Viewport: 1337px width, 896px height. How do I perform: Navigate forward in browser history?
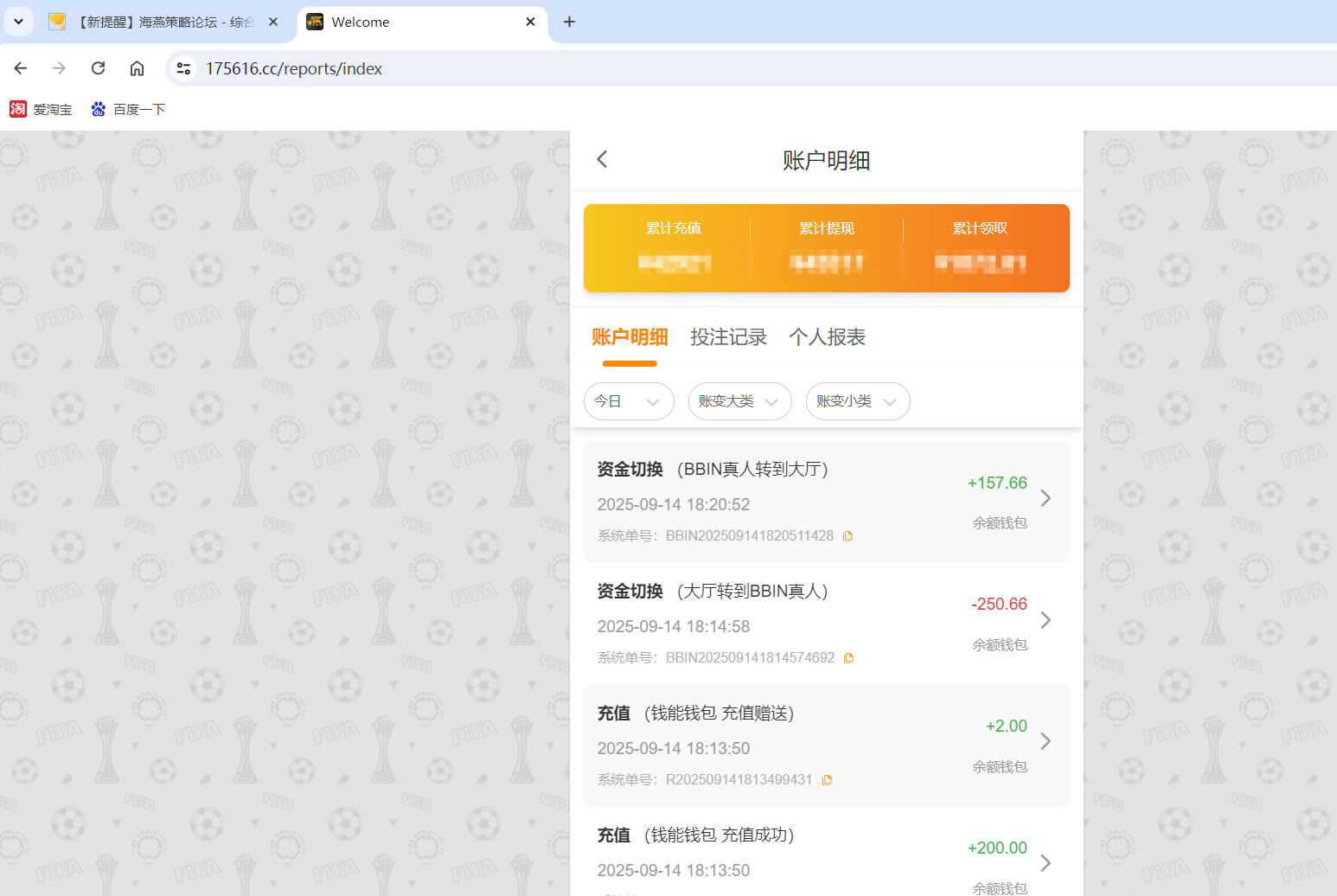coord(58,68)
